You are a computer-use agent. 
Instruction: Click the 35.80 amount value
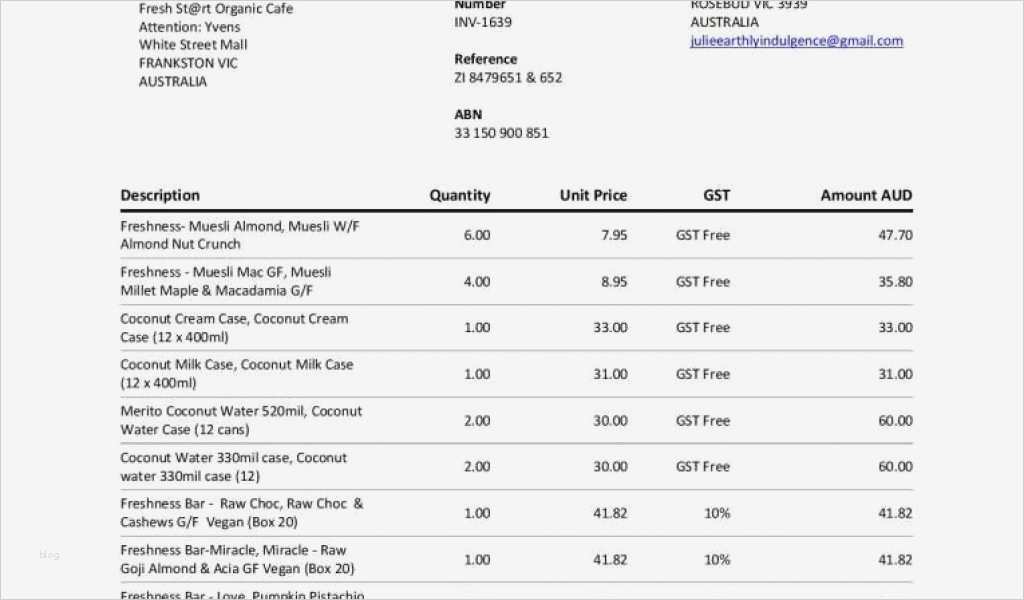(x=895, y=282)
